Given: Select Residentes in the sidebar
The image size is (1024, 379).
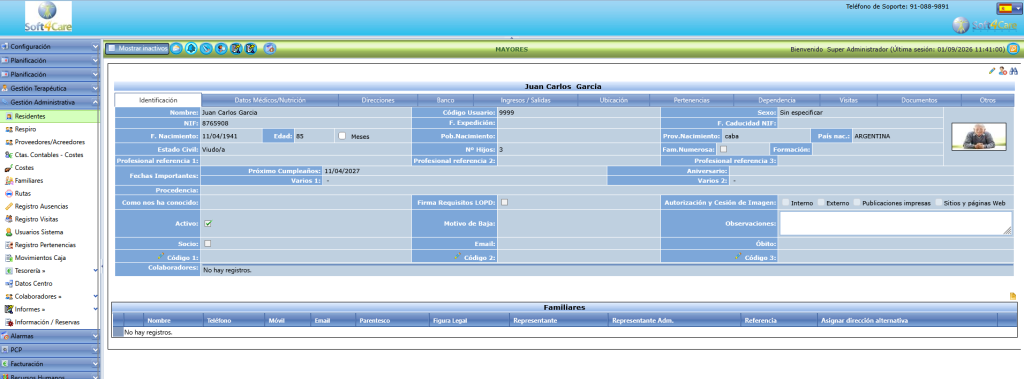Looking at the screenshot, I should (x=50, y=116).
